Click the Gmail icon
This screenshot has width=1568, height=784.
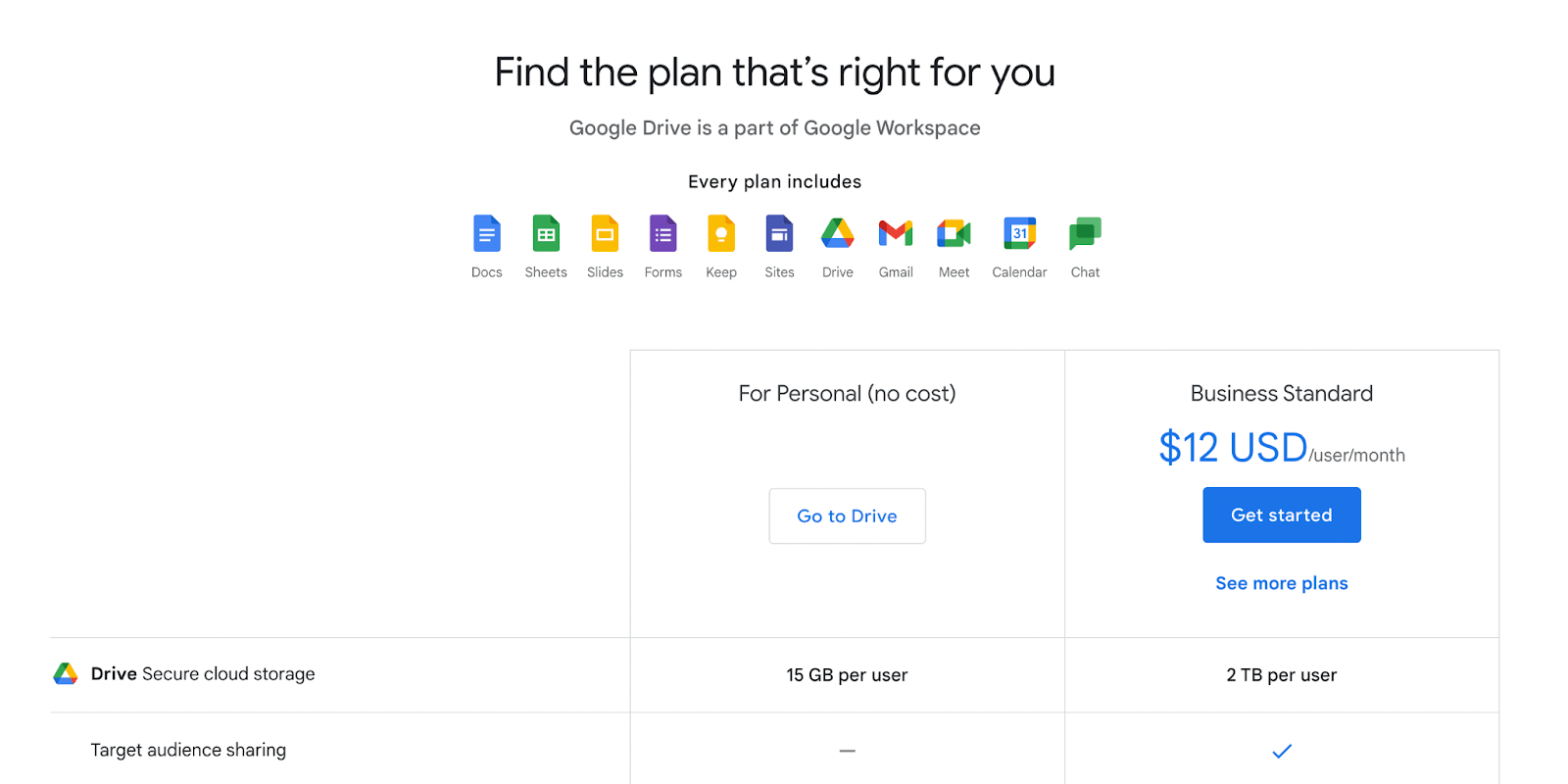click(895, 233)
